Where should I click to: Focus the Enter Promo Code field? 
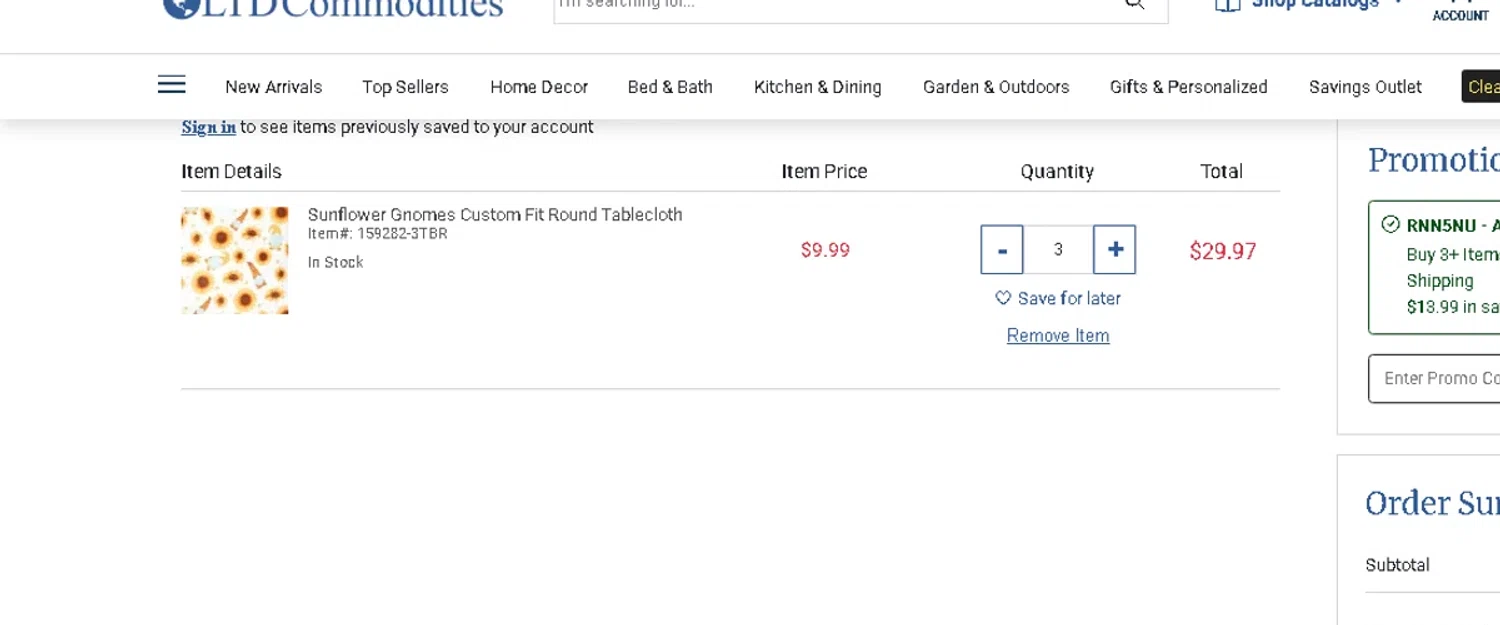(1436, 378)
